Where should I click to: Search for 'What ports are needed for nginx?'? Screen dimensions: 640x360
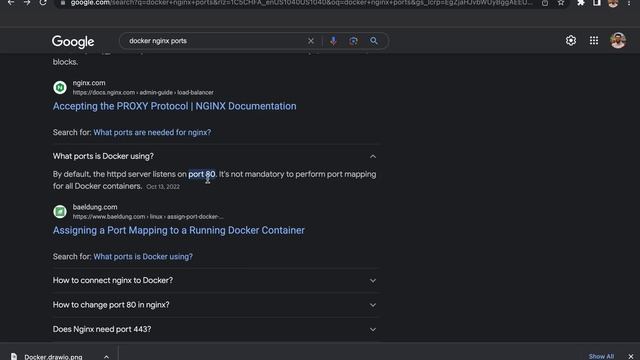click(x=152, y=132)
